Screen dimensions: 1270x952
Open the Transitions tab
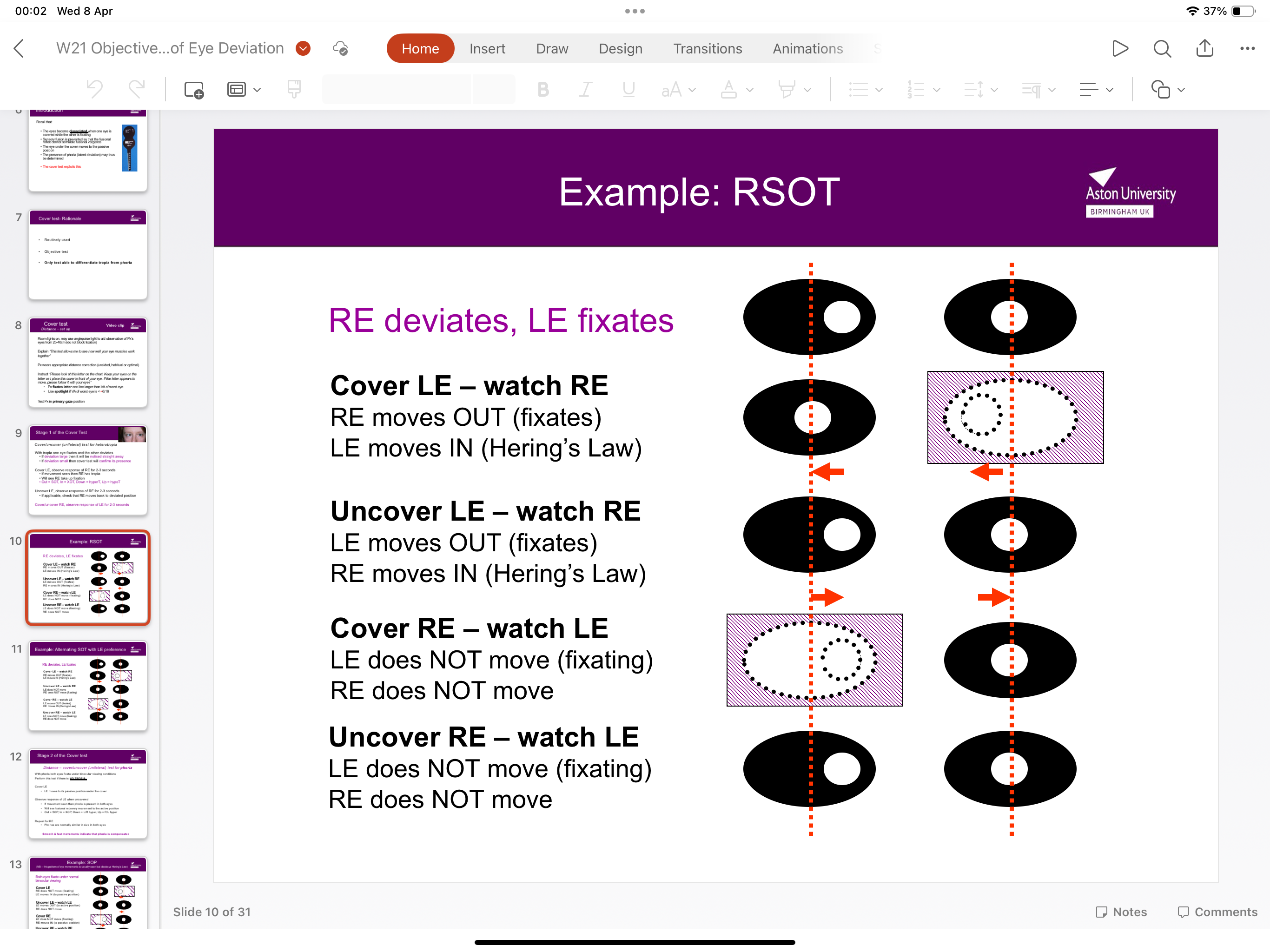point(708,49)
